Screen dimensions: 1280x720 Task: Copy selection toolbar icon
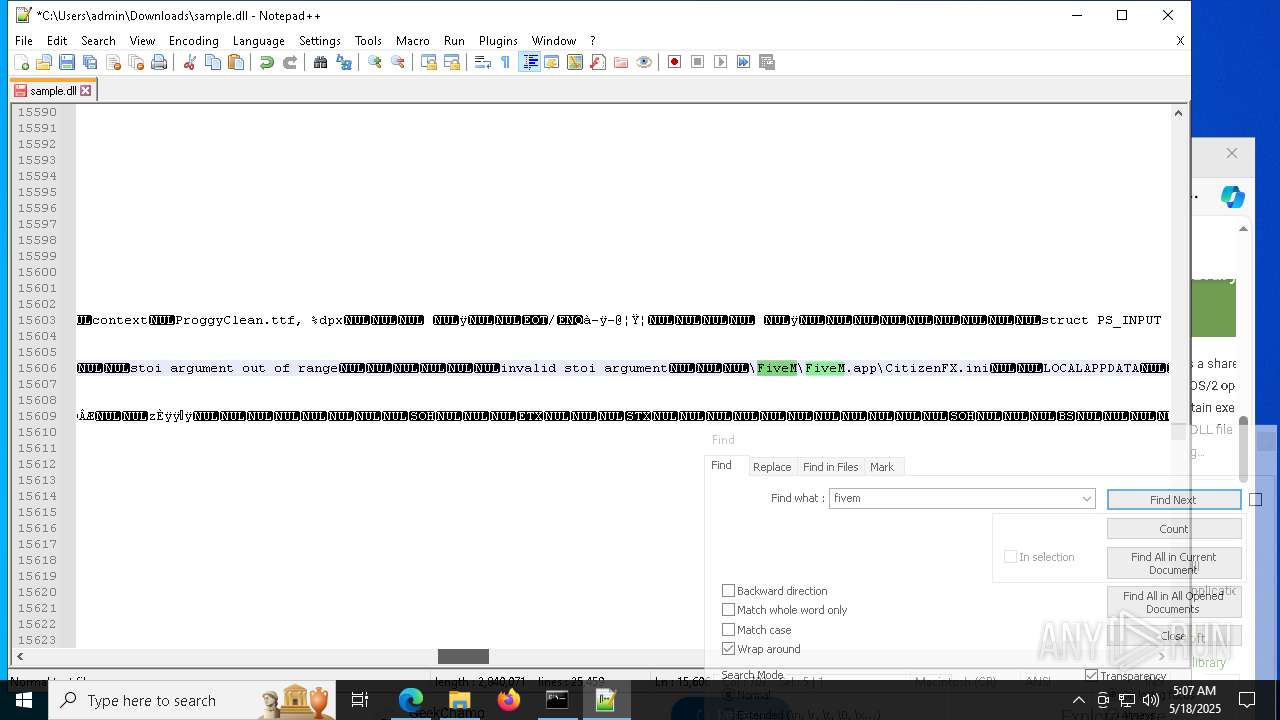click(213, 62)
